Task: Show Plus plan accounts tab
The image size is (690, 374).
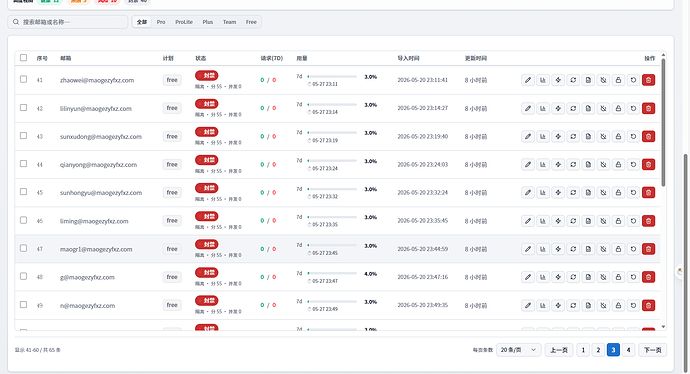Action: pos(208,22)
